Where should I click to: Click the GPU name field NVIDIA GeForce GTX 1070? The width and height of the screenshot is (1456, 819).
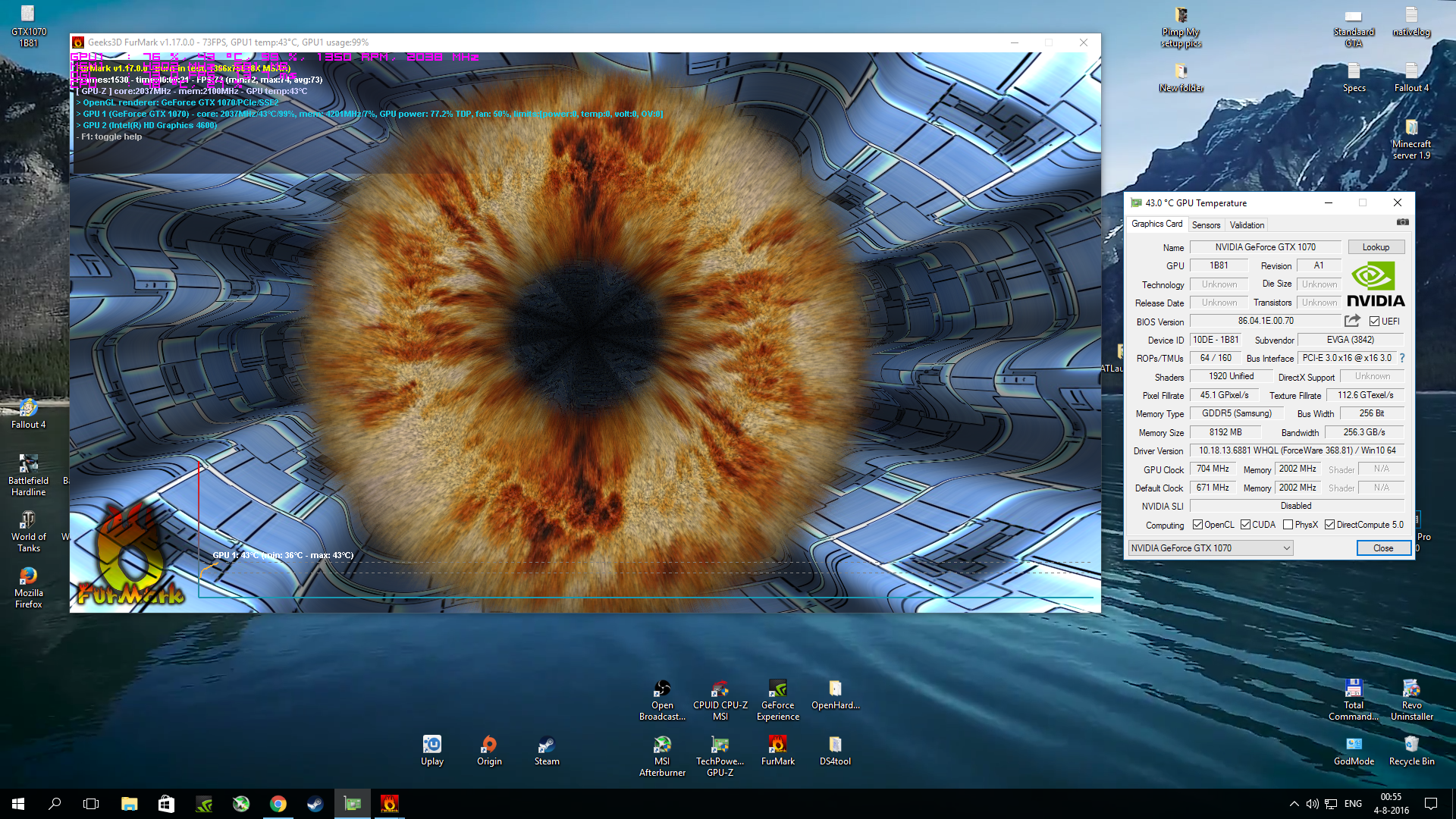point(1265,247)
